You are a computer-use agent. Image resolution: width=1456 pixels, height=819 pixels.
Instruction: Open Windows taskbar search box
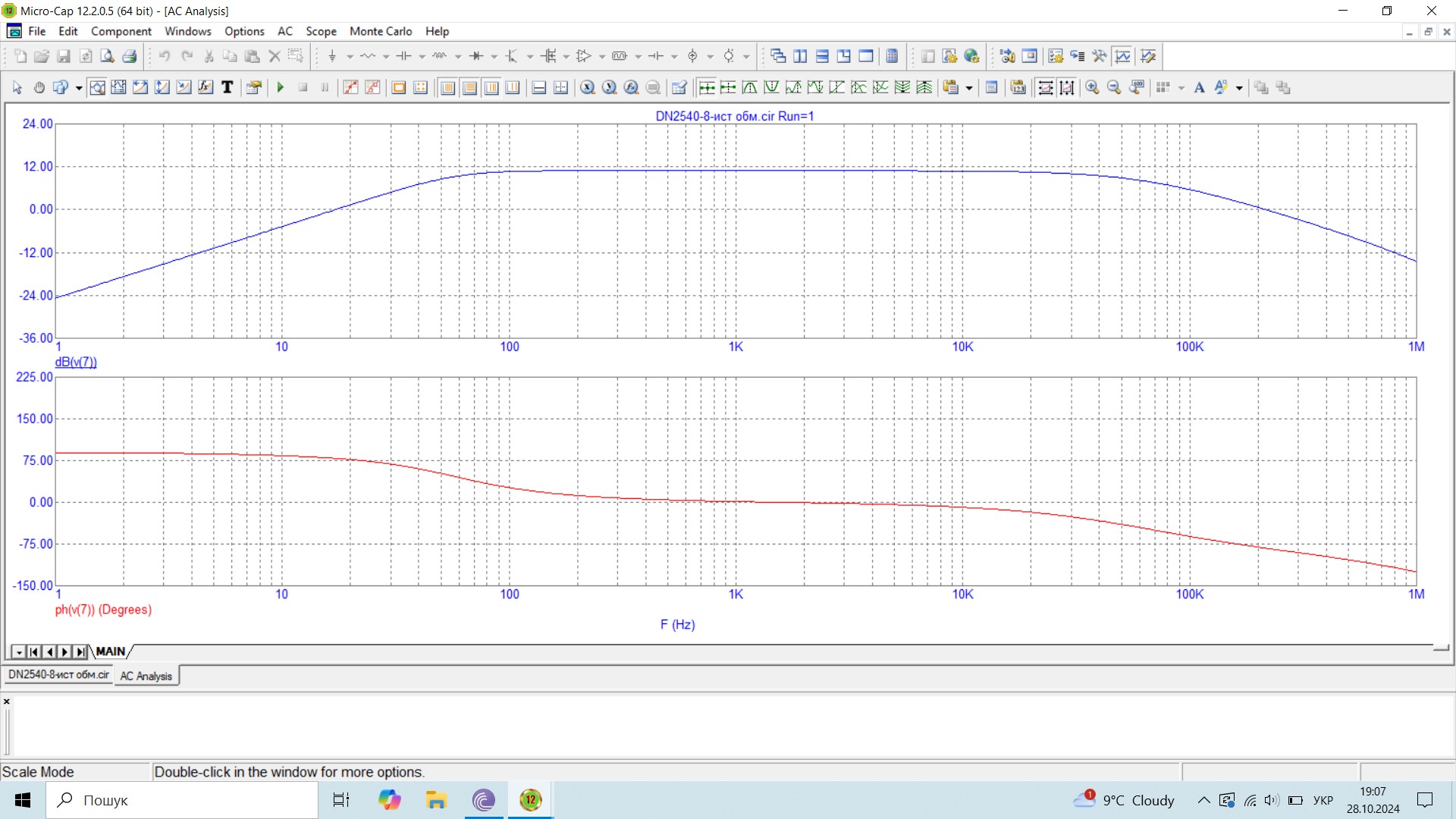coord(182,800)
